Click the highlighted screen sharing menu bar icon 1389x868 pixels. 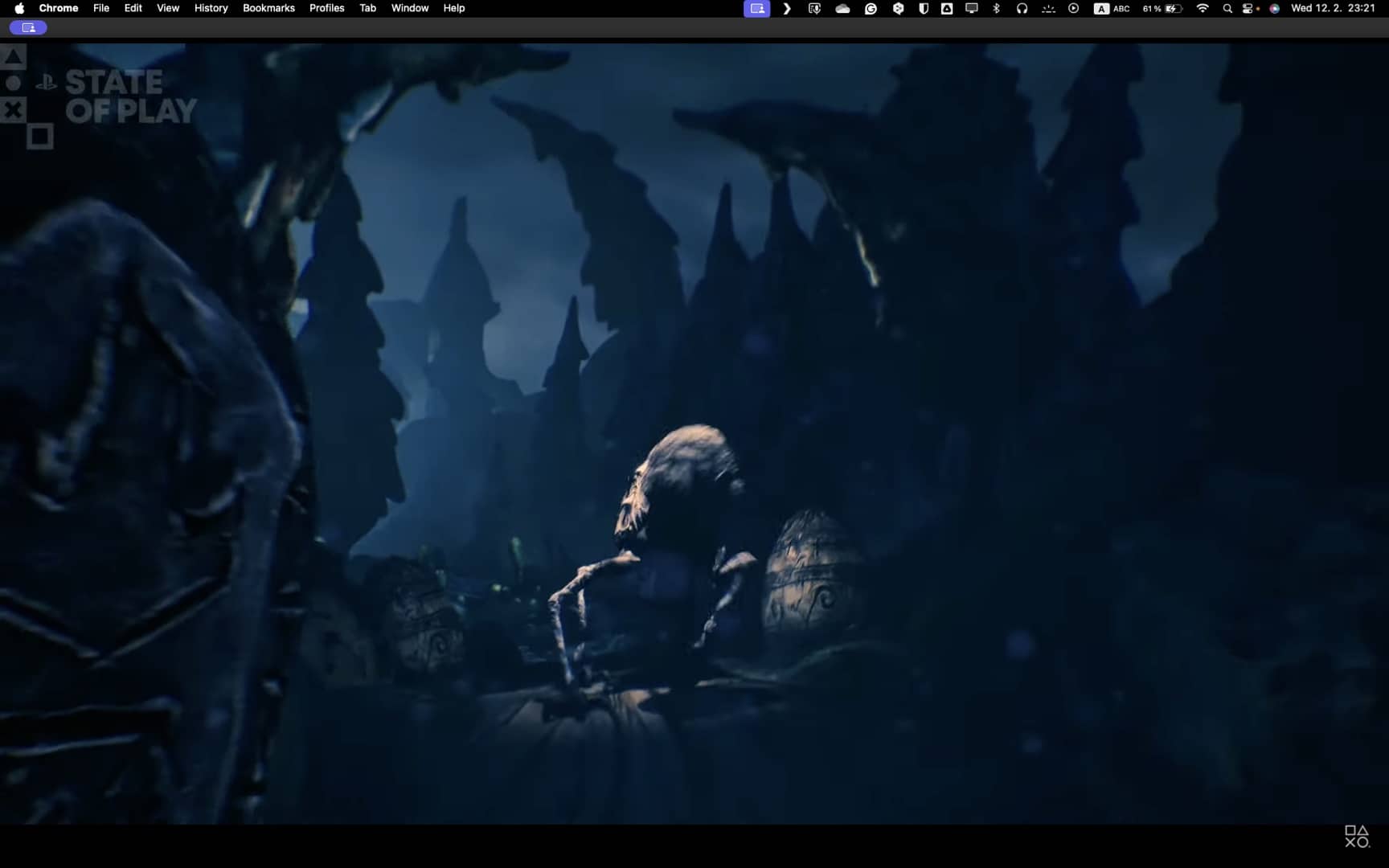[757, 8]
